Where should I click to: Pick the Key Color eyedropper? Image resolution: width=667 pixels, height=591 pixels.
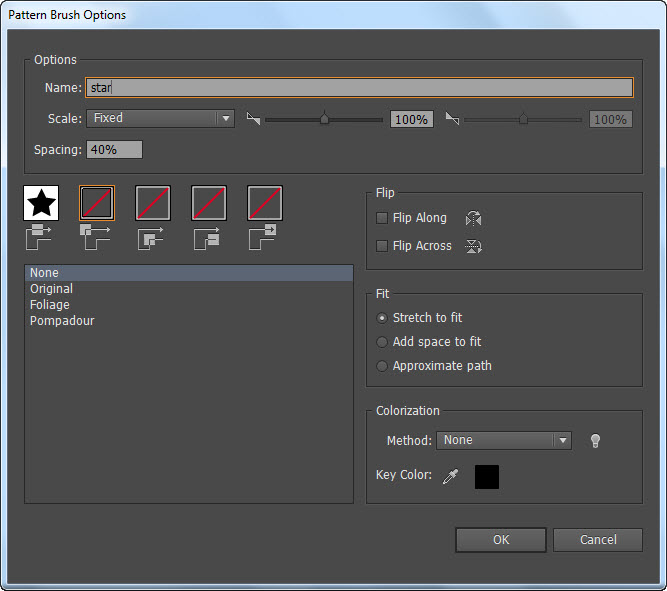(450, 476)
